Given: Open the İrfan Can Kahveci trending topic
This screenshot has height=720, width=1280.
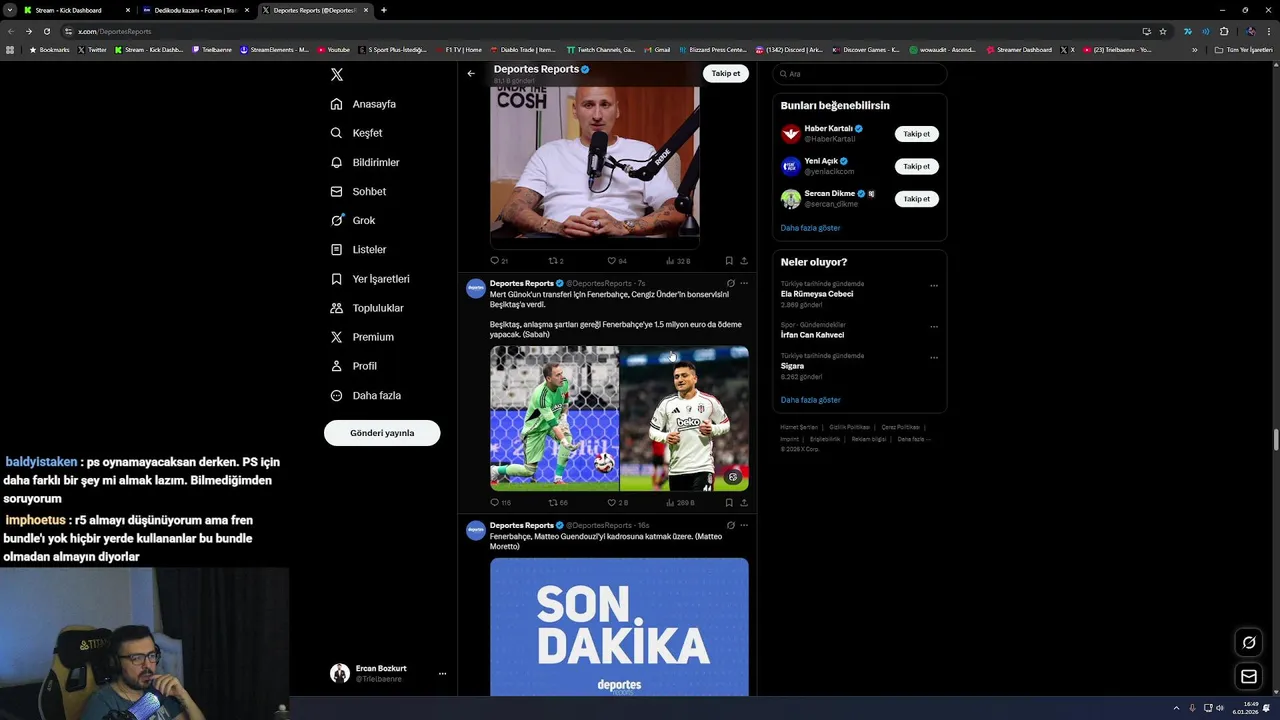Looking at the screenshot, I should tap(812, 335).
